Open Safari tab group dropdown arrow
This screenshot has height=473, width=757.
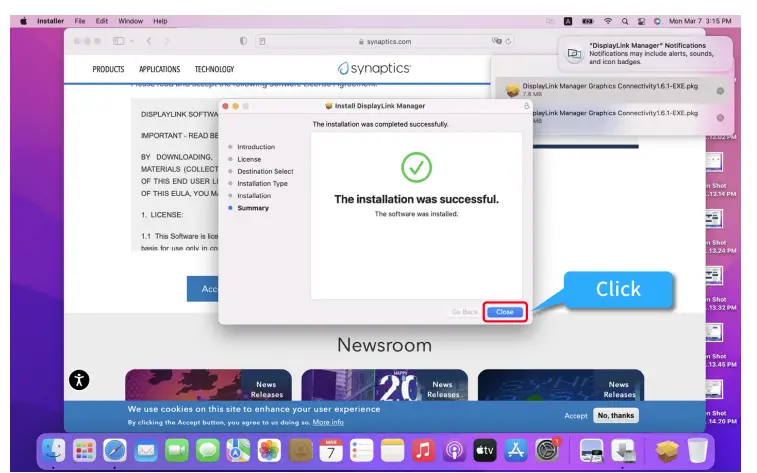[x=132, y=41]
